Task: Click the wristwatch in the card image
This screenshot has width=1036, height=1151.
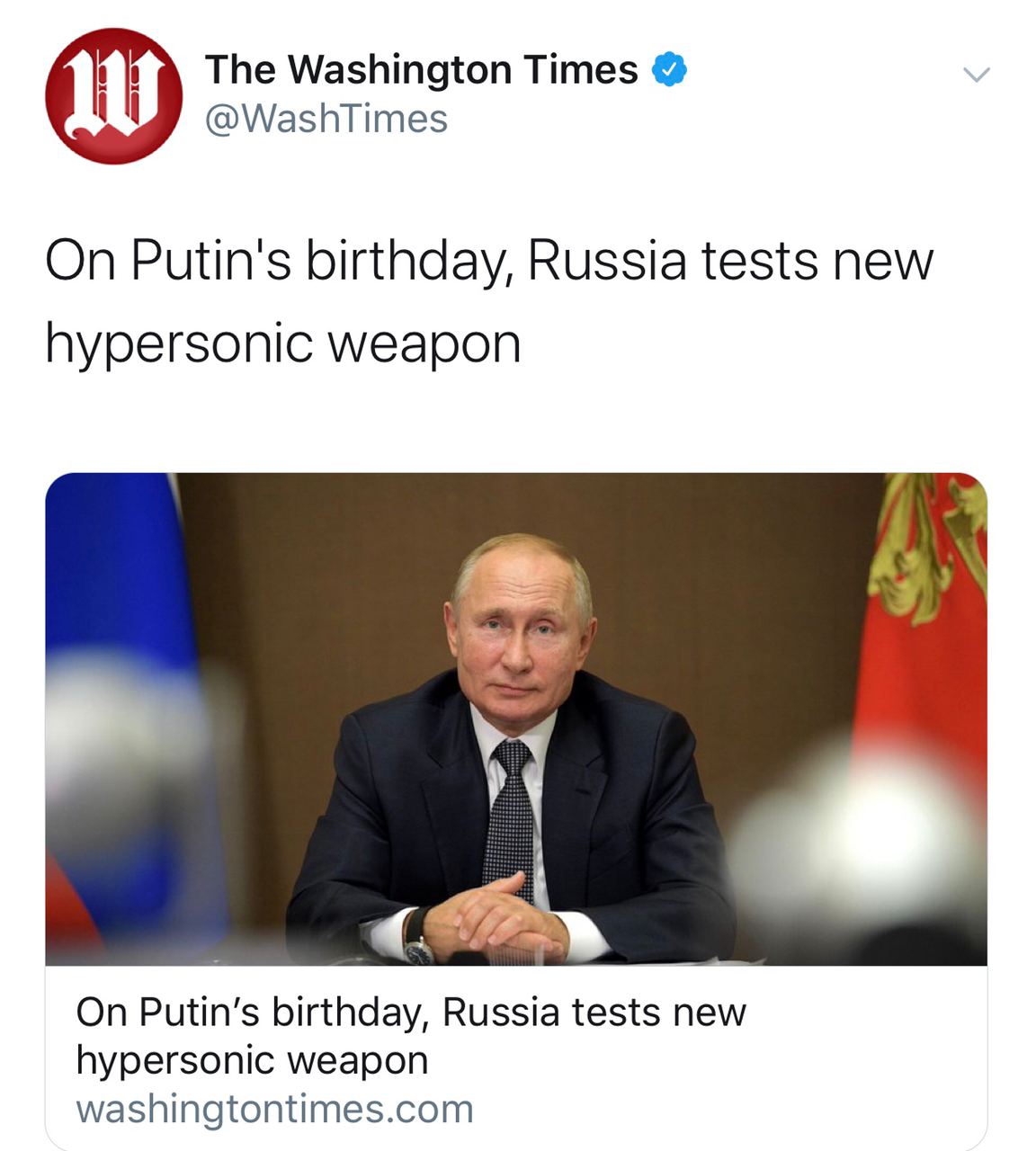Action: tap(418, 938)
